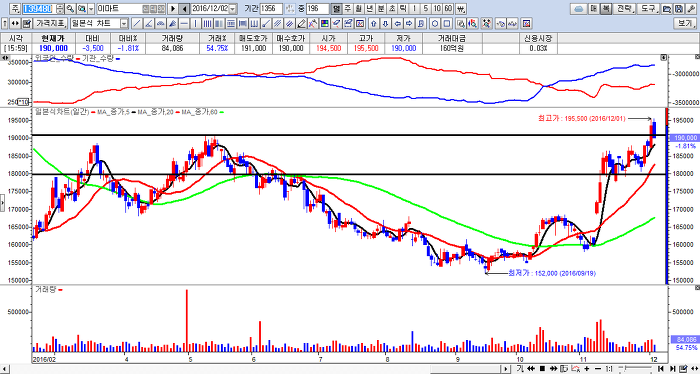
Task: Click the zoom-in plus icon at bottom
Action: [587, 369]
